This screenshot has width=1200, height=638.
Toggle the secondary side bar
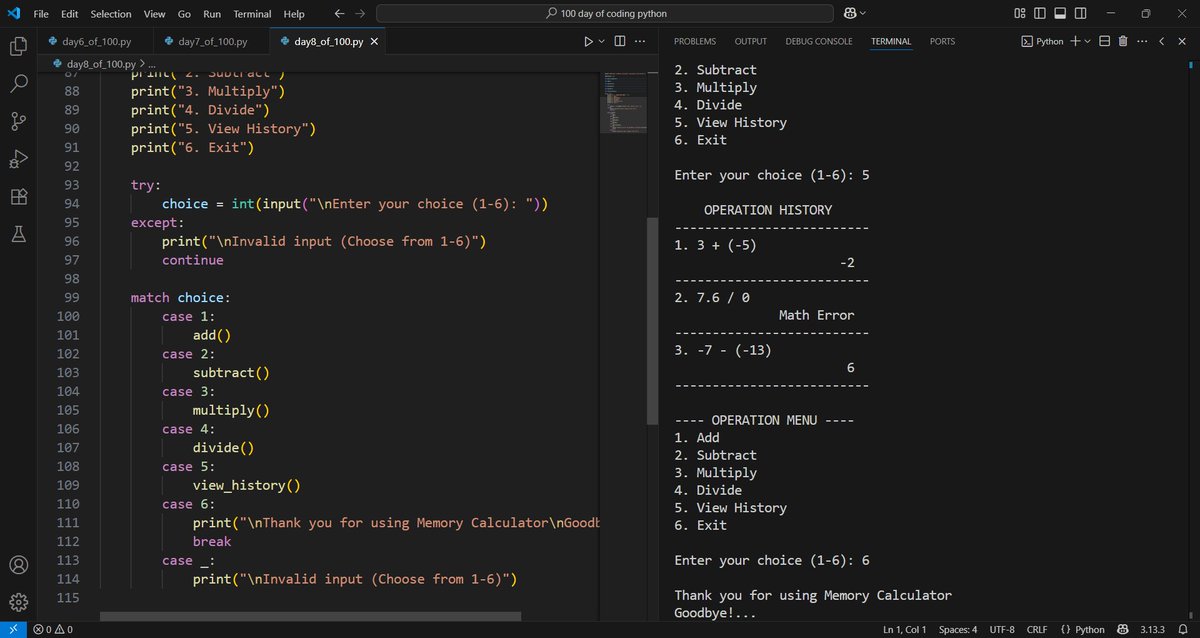(x=1081, y=13)
